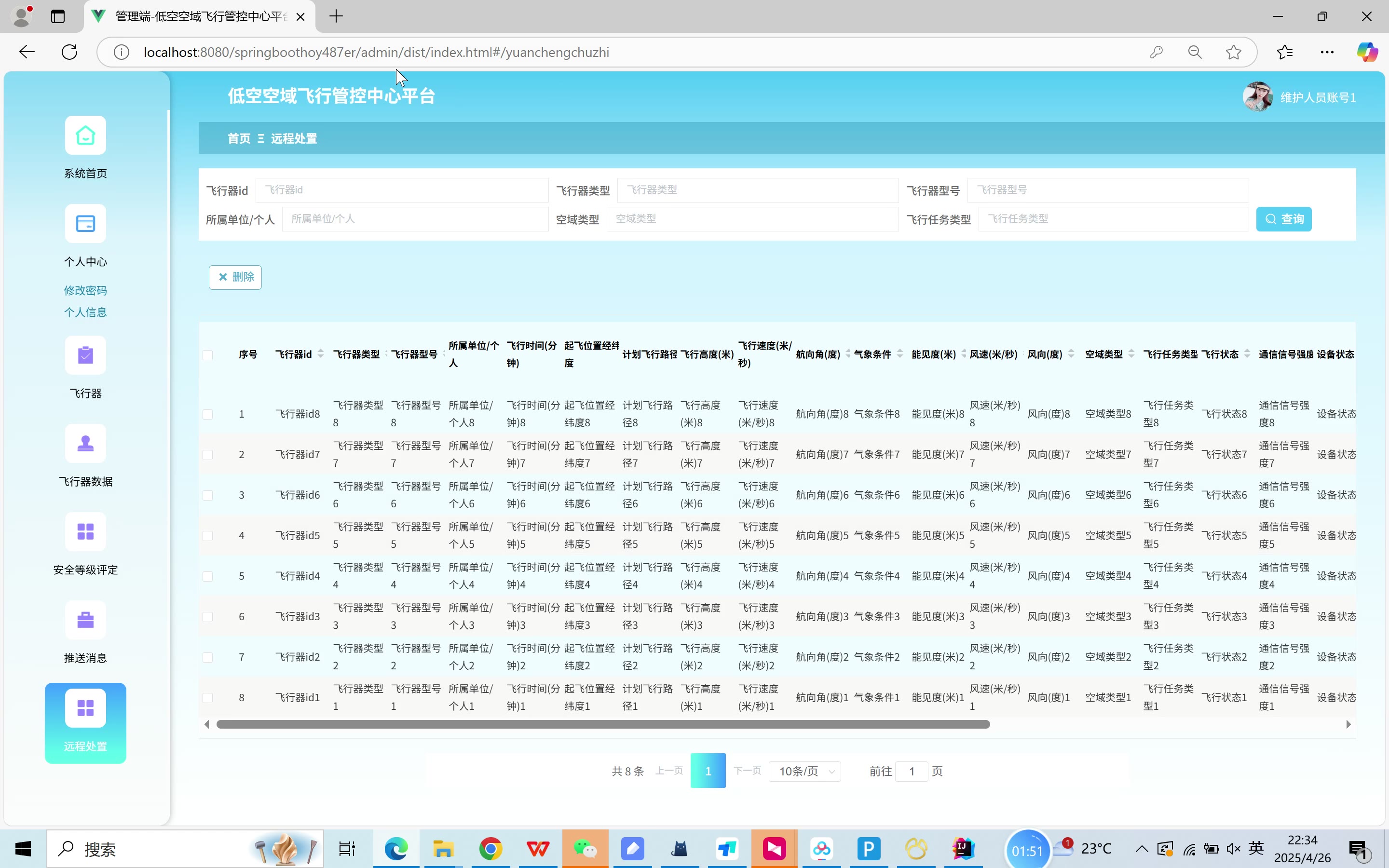This screenshot has width=1389, height=868.
Task: Select the 远程处置 sidebar icon
Action: point(85,708)
